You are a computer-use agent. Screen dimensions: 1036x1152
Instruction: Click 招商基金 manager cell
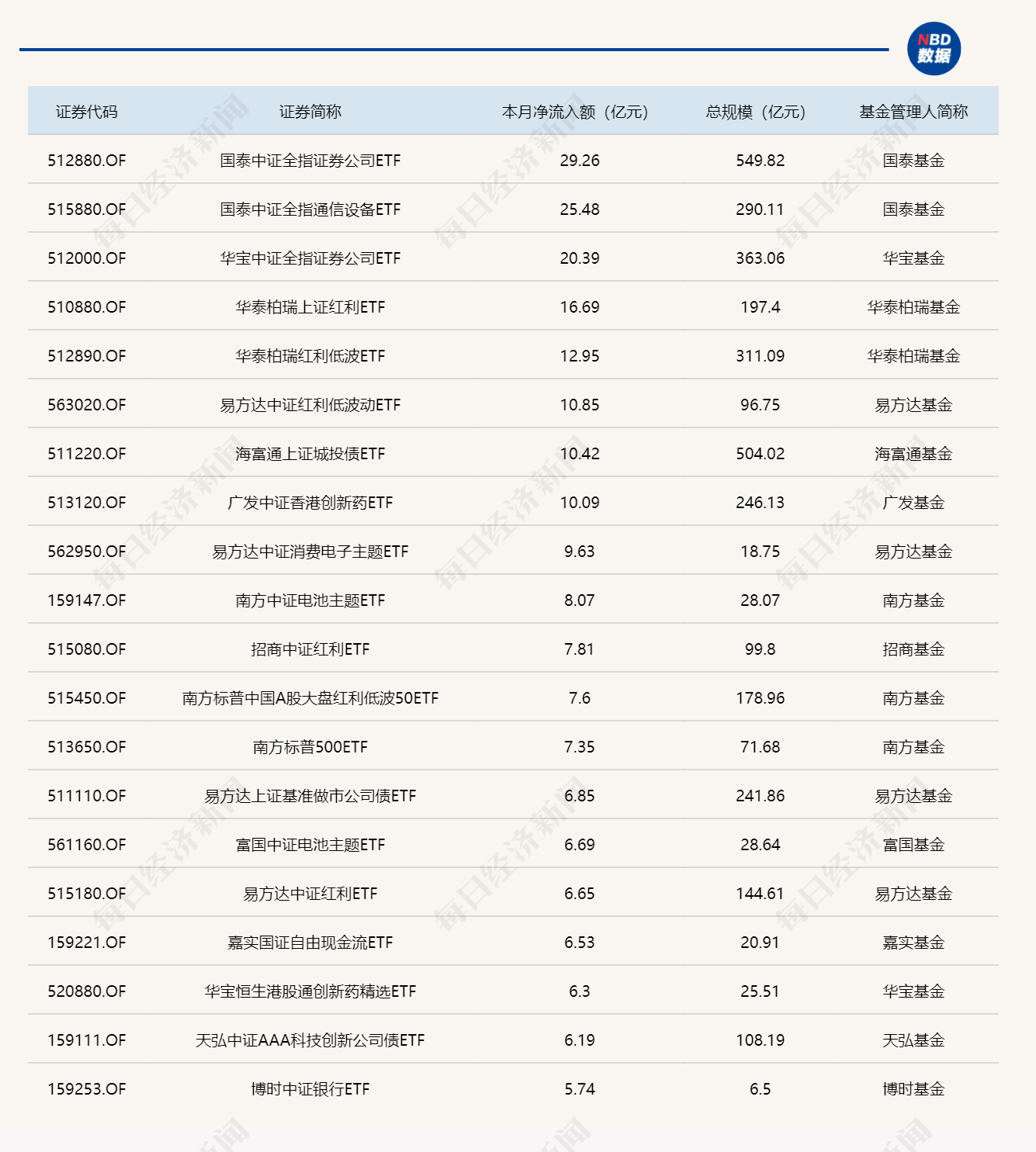coord(913,649)
